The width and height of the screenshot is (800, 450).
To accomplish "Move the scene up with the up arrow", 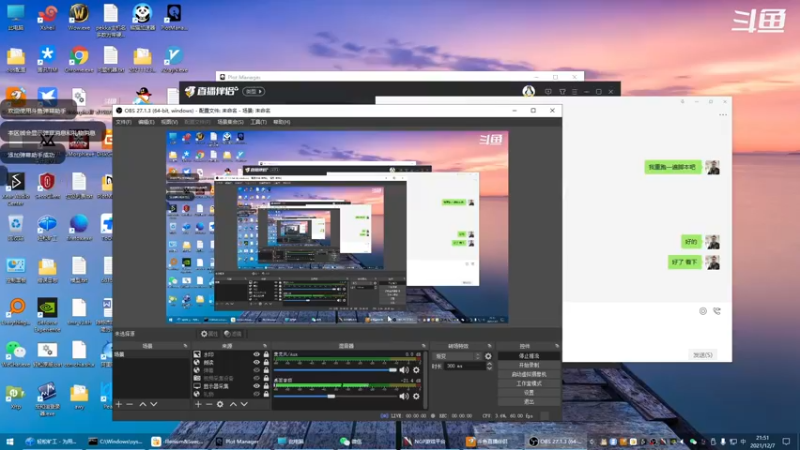I will point(143,404).
